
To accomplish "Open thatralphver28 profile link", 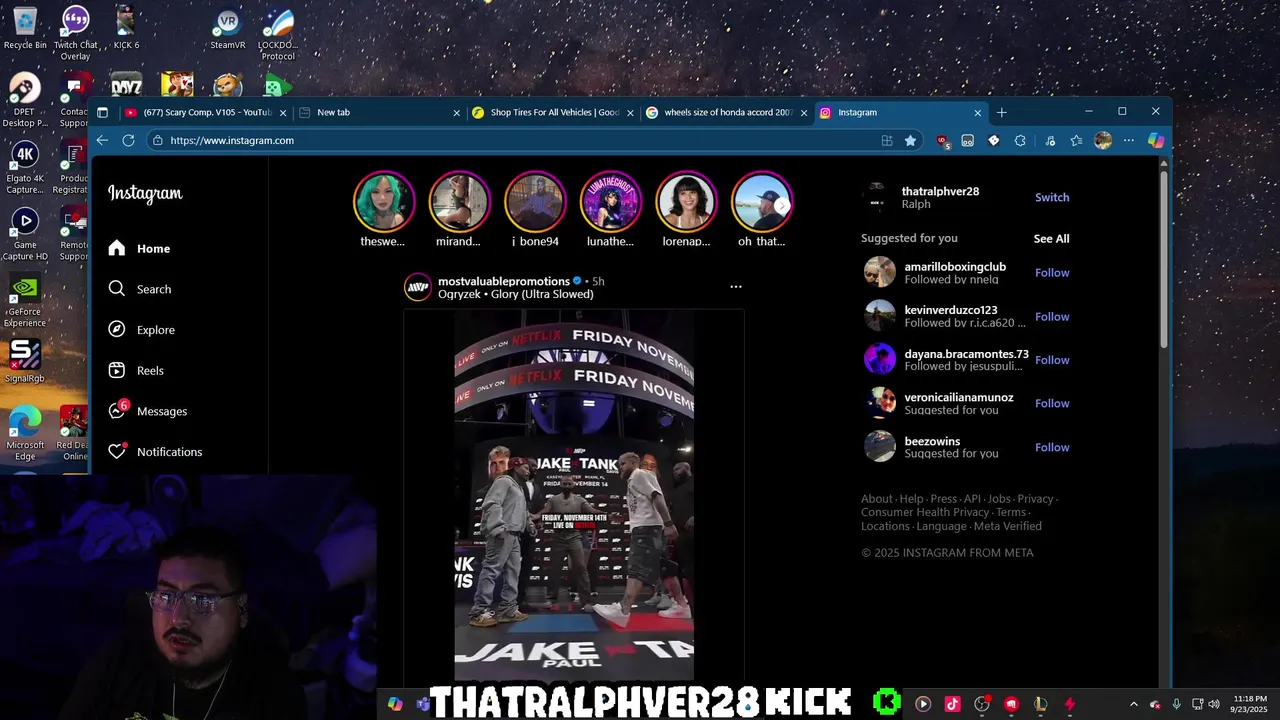I will [x=940, y=191].
